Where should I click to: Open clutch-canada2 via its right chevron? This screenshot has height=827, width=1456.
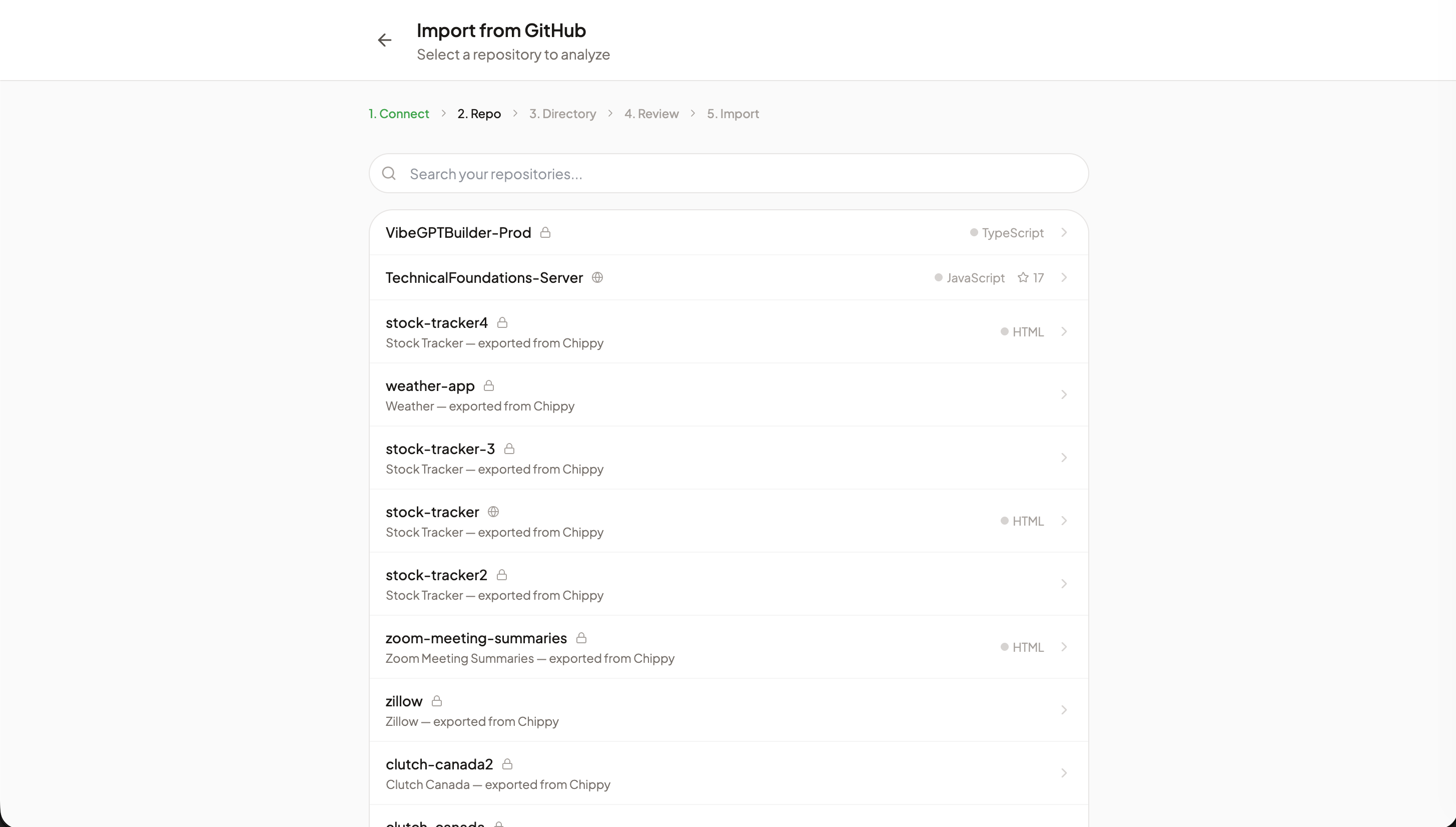click(1064, 772)
